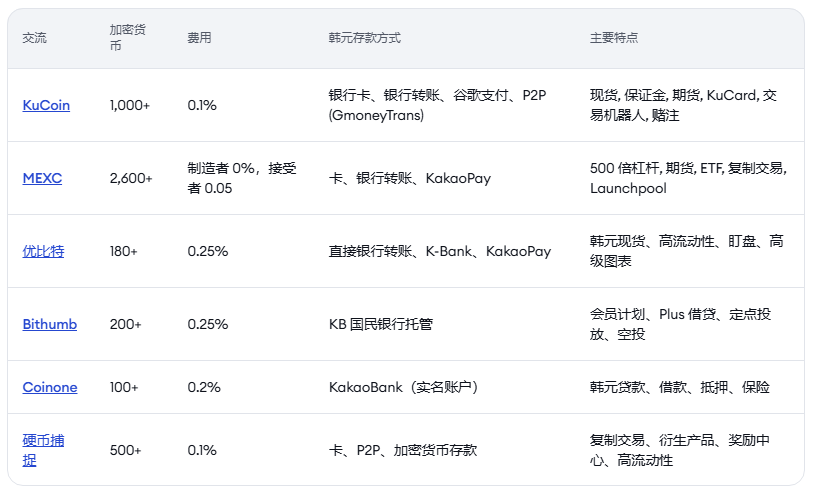Viewport: 813px width, 492px height.
Task: Click the 卡、P2P、加密货币存款 cell
Action: (x=403, y=450)
